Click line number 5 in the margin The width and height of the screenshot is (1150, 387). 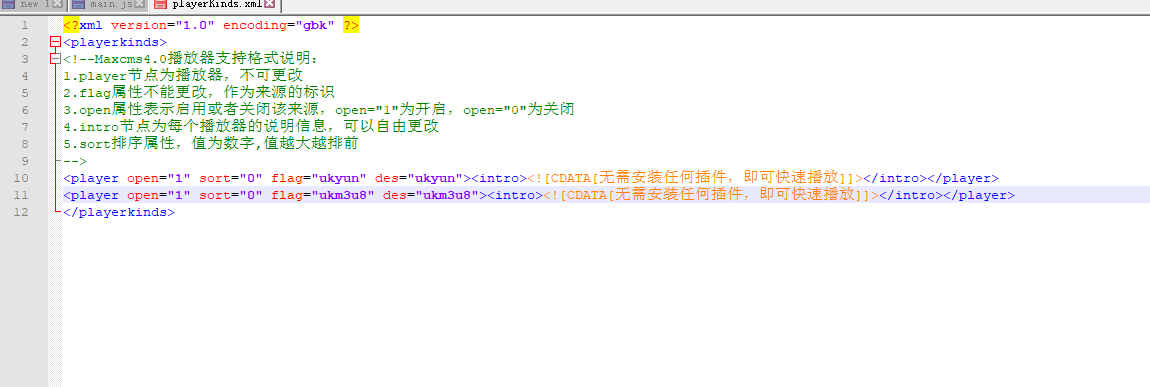tap(25, 93)
